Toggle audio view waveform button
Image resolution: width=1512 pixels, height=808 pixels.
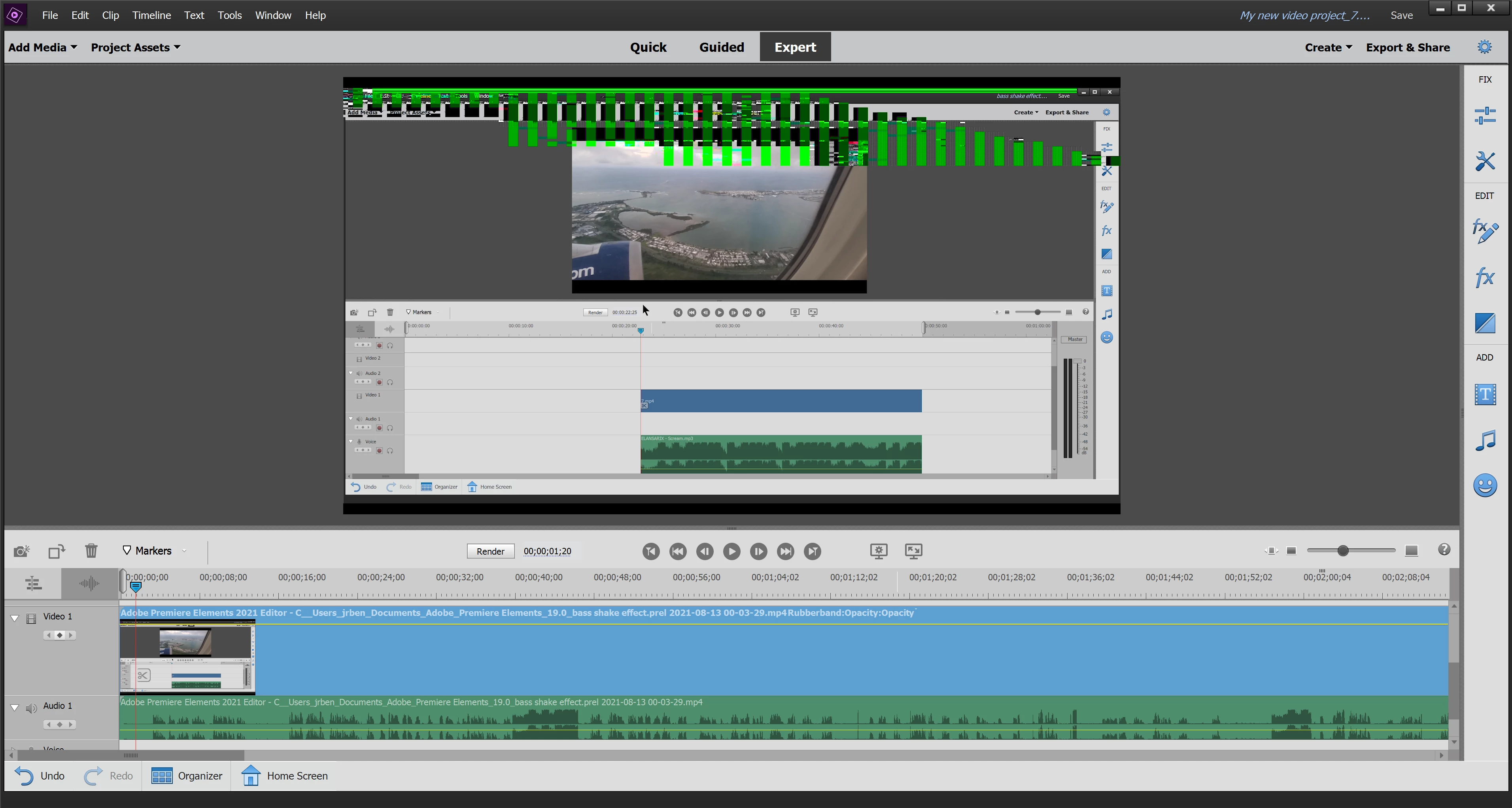point(89,583)
